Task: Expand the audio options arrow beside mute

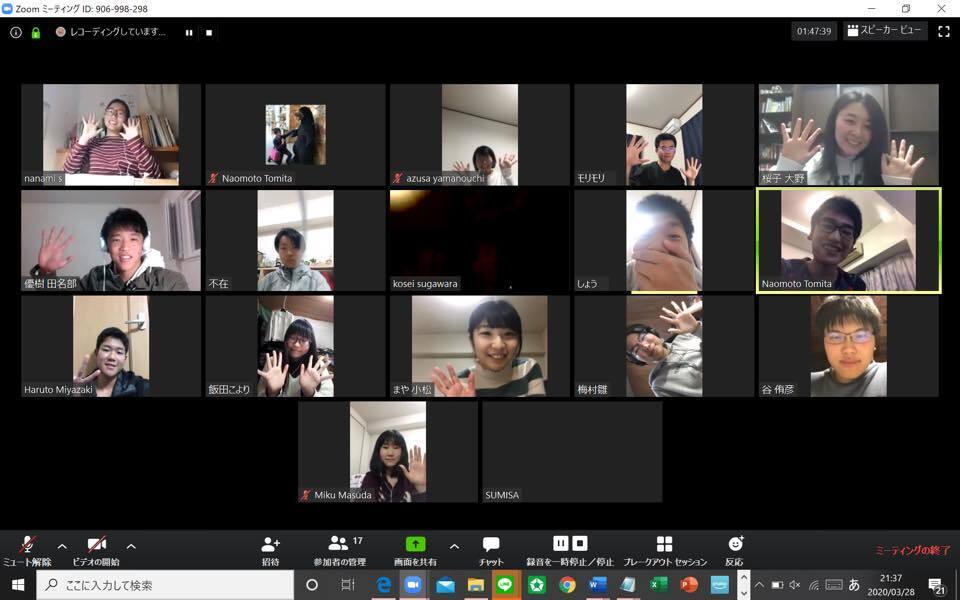Action: (x=62, y=546)
